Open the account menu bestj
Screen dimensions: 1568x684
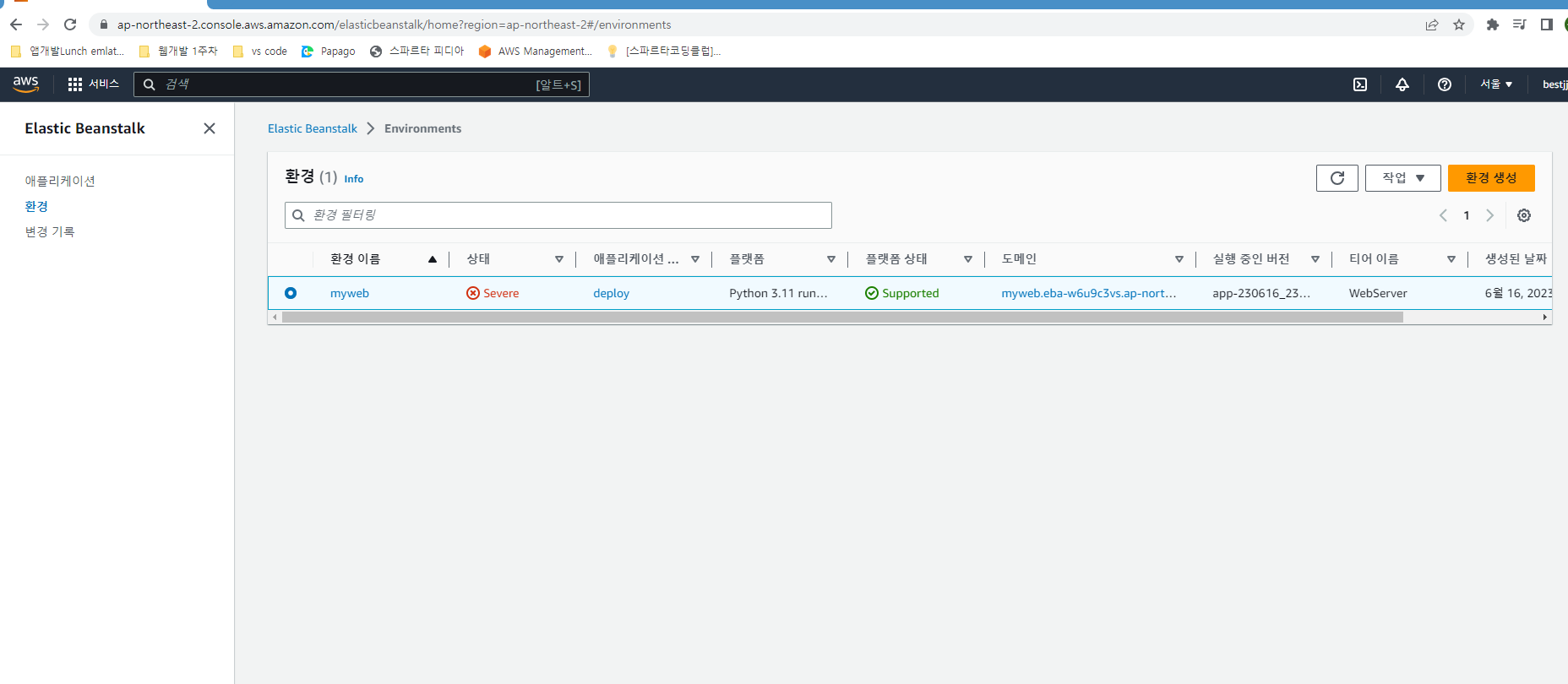click(x=1554, y=84)
